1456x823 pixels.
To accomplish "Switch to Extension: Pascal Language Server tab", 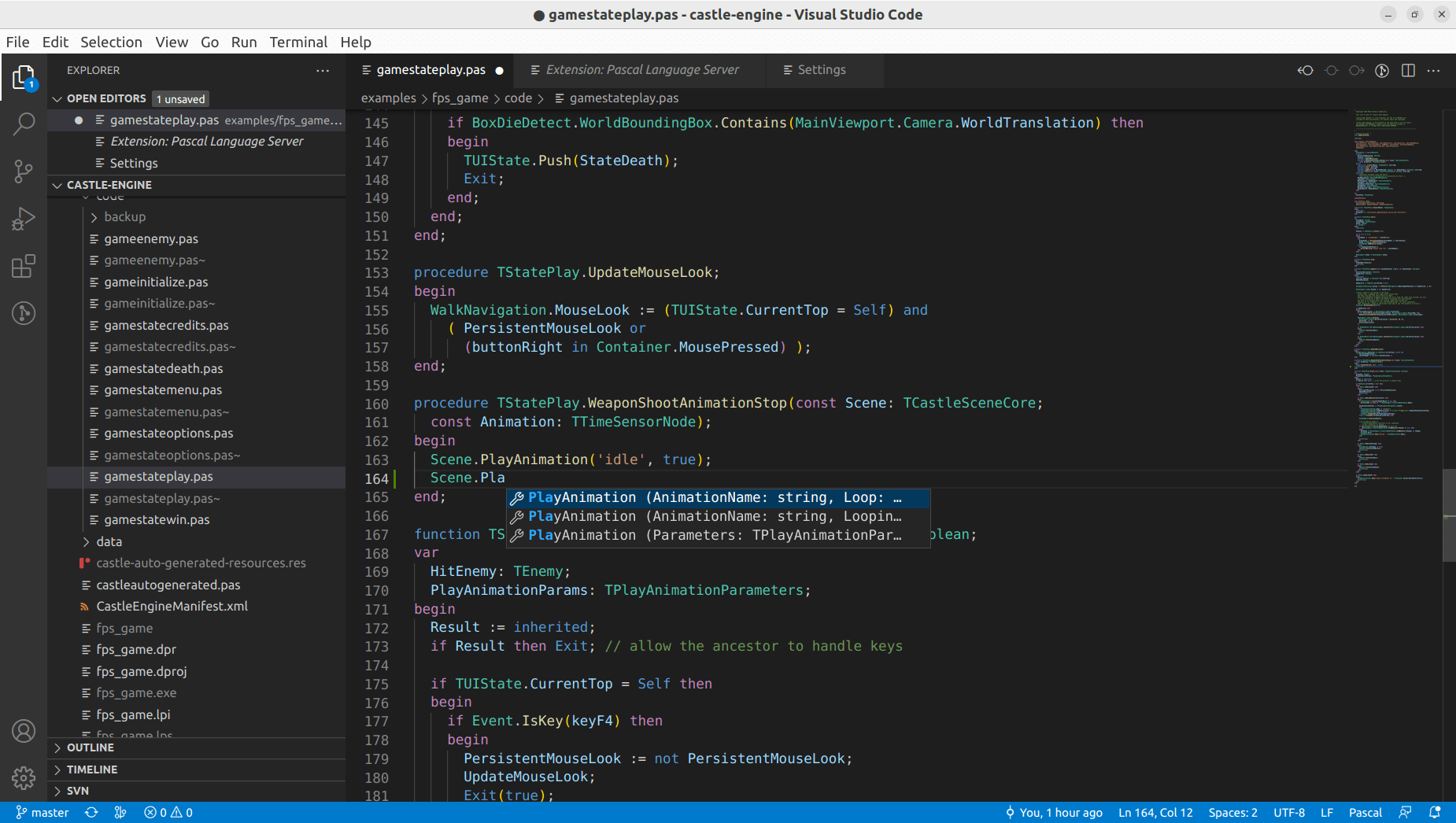I will (641, 70).
